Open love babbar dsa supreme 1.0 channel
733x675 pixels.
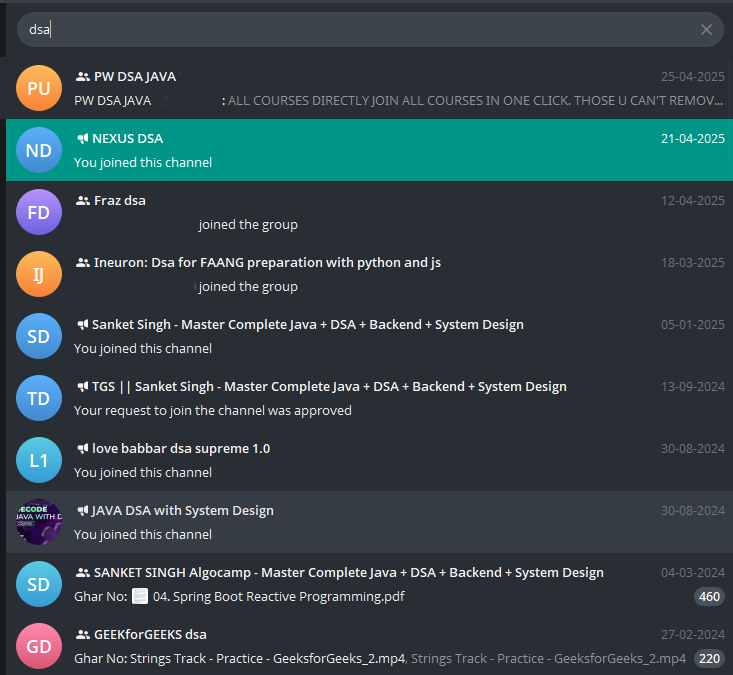(180, 449)
